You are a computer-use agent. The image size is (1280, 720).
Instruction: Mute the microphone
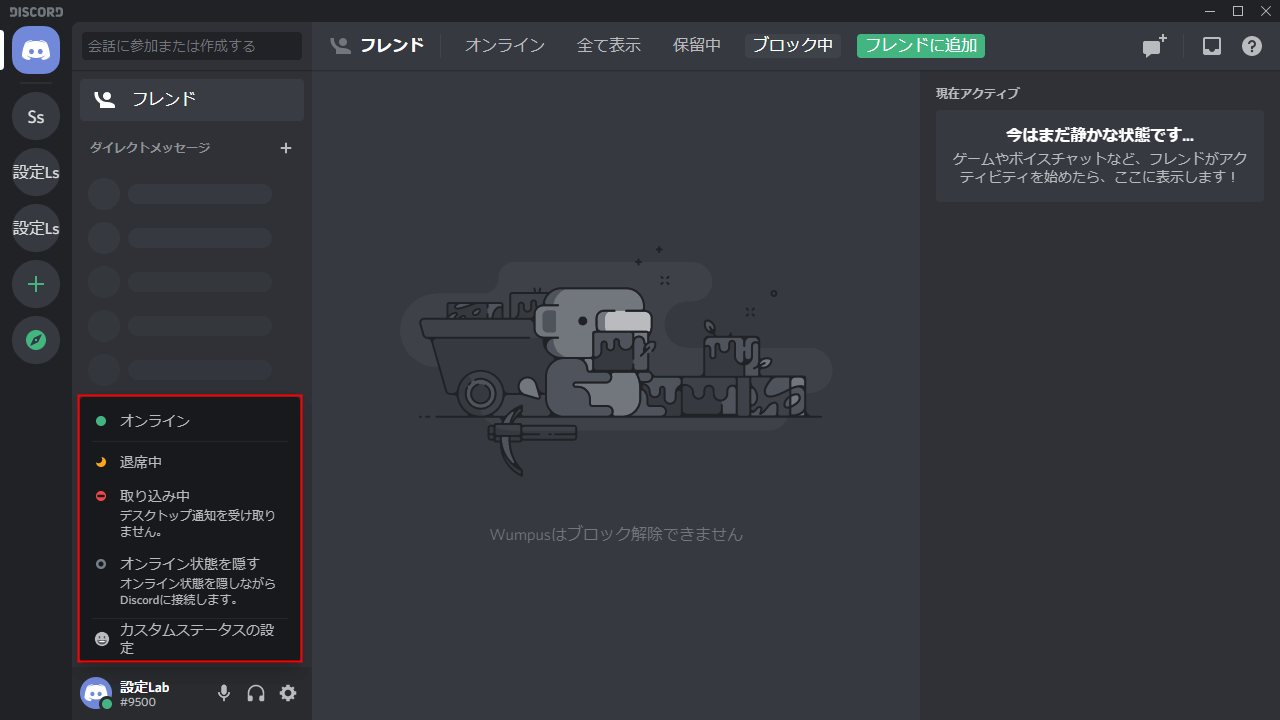tap(224, 693)
